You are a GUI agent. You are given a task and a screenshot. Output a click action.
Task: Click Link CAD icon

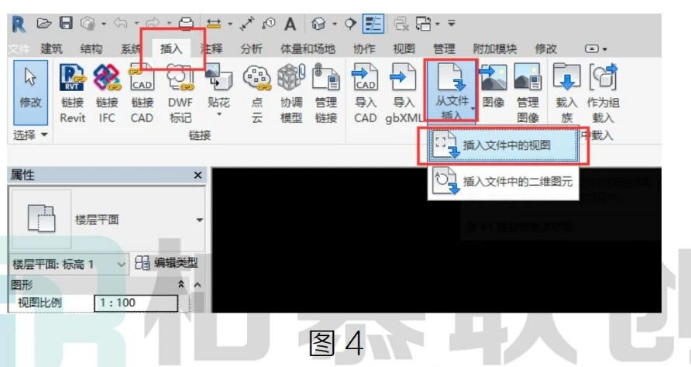[142, 94]
